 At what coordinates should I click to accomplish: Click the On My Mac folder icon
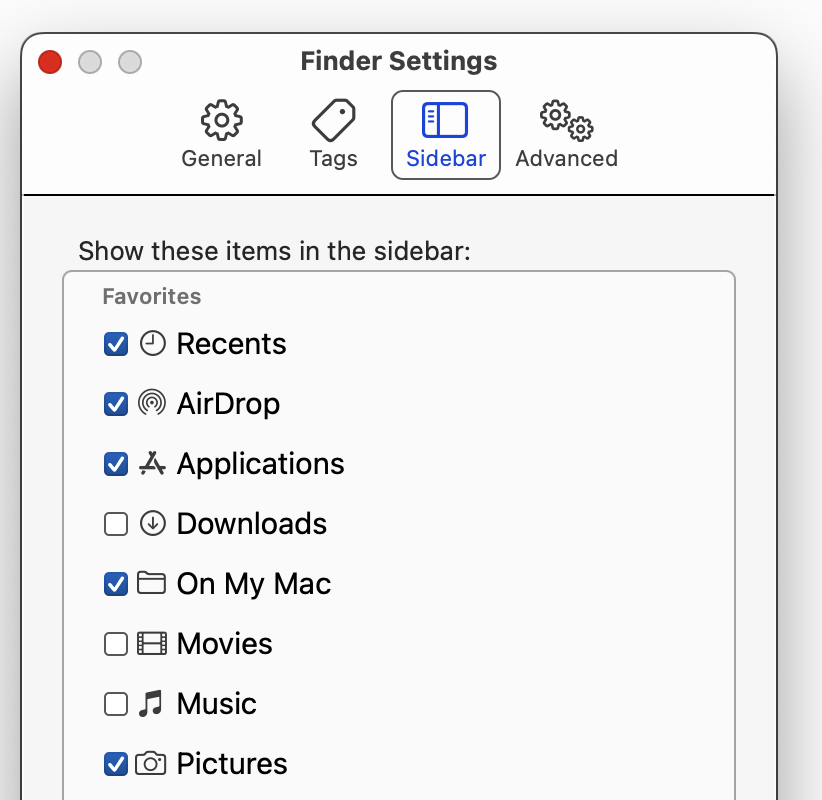pyautogui.click(x=151, y=584)
